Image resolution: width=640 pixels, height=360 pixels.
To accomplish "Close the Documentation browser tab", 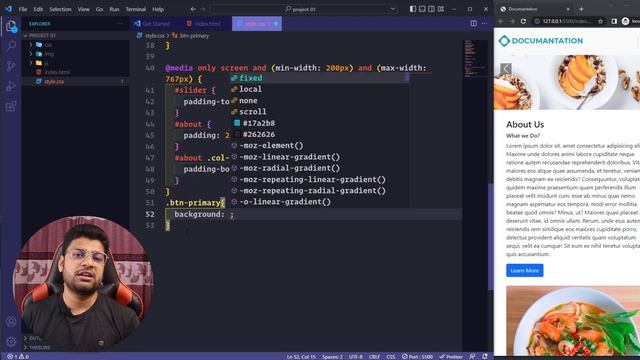I will (568, 9).
